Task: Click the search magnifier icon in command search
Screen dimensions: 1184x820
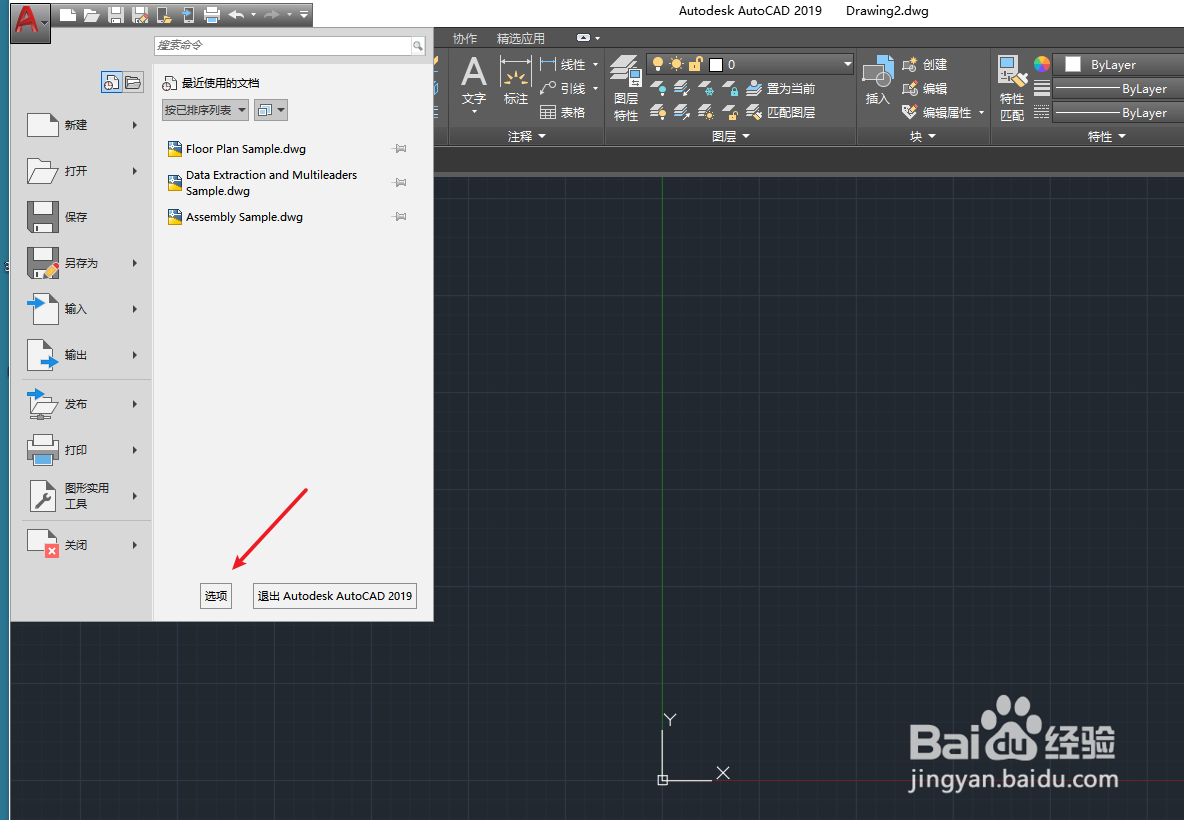Action: click(418, 46)
